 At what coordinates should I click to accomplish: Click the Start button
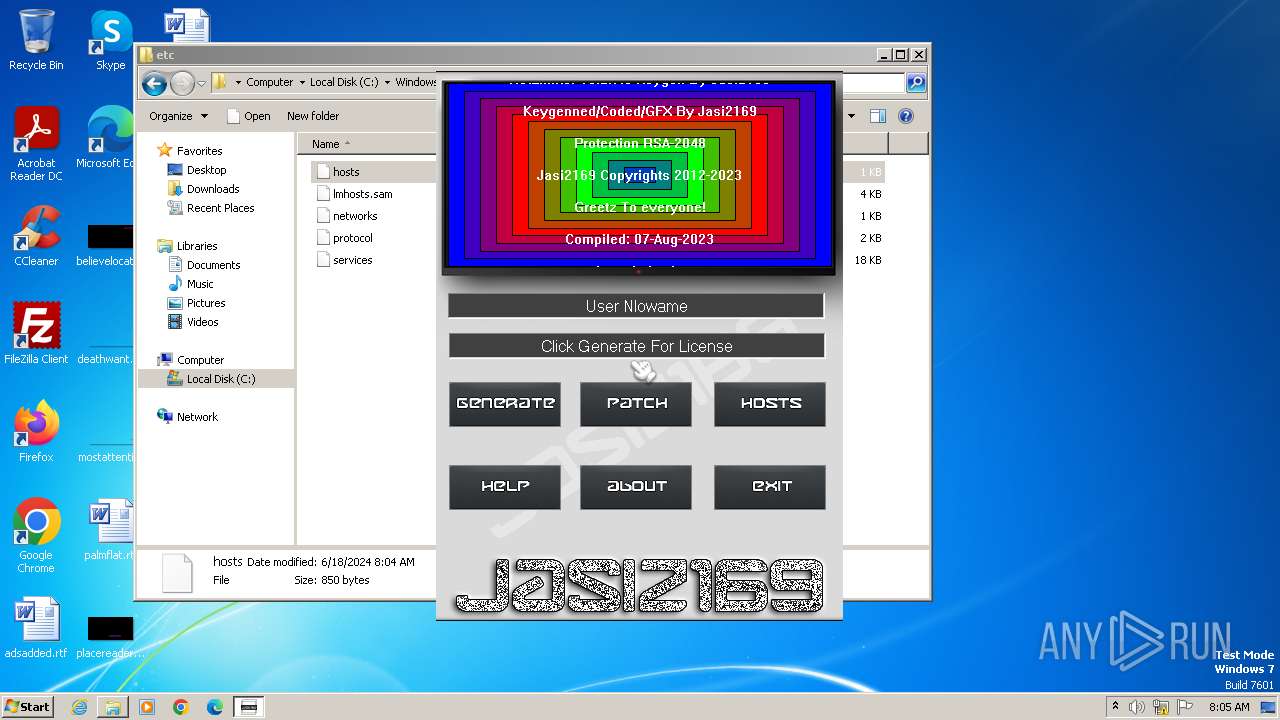pos(27,706)
